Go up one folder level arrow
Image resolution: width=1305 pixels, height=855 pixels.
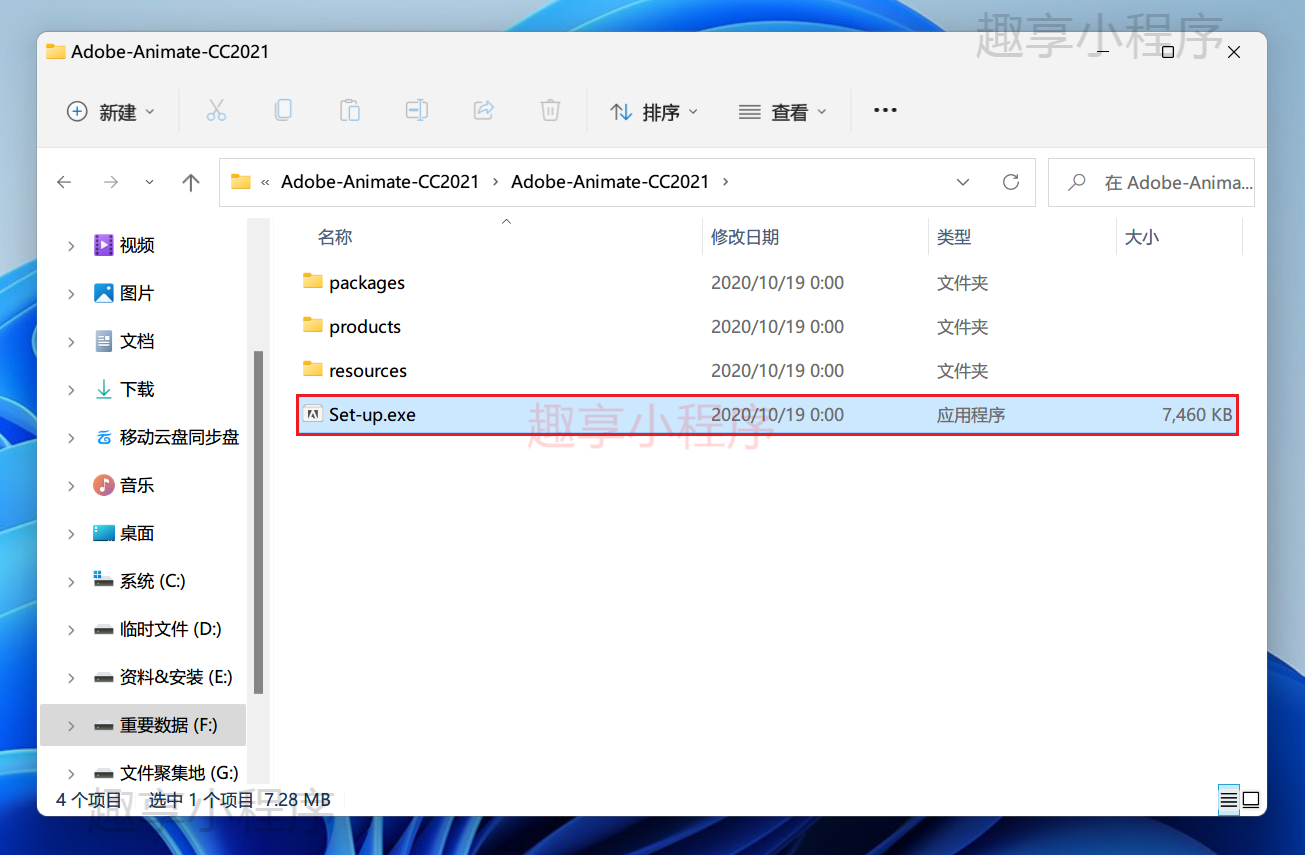(x=191, y=182)
